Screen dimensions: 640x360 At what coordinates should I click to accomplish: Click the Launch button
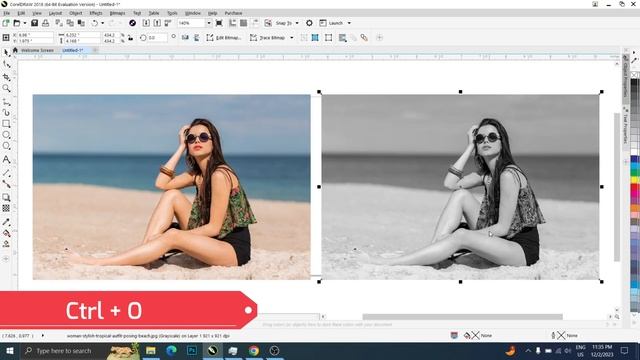coord(331,23)
